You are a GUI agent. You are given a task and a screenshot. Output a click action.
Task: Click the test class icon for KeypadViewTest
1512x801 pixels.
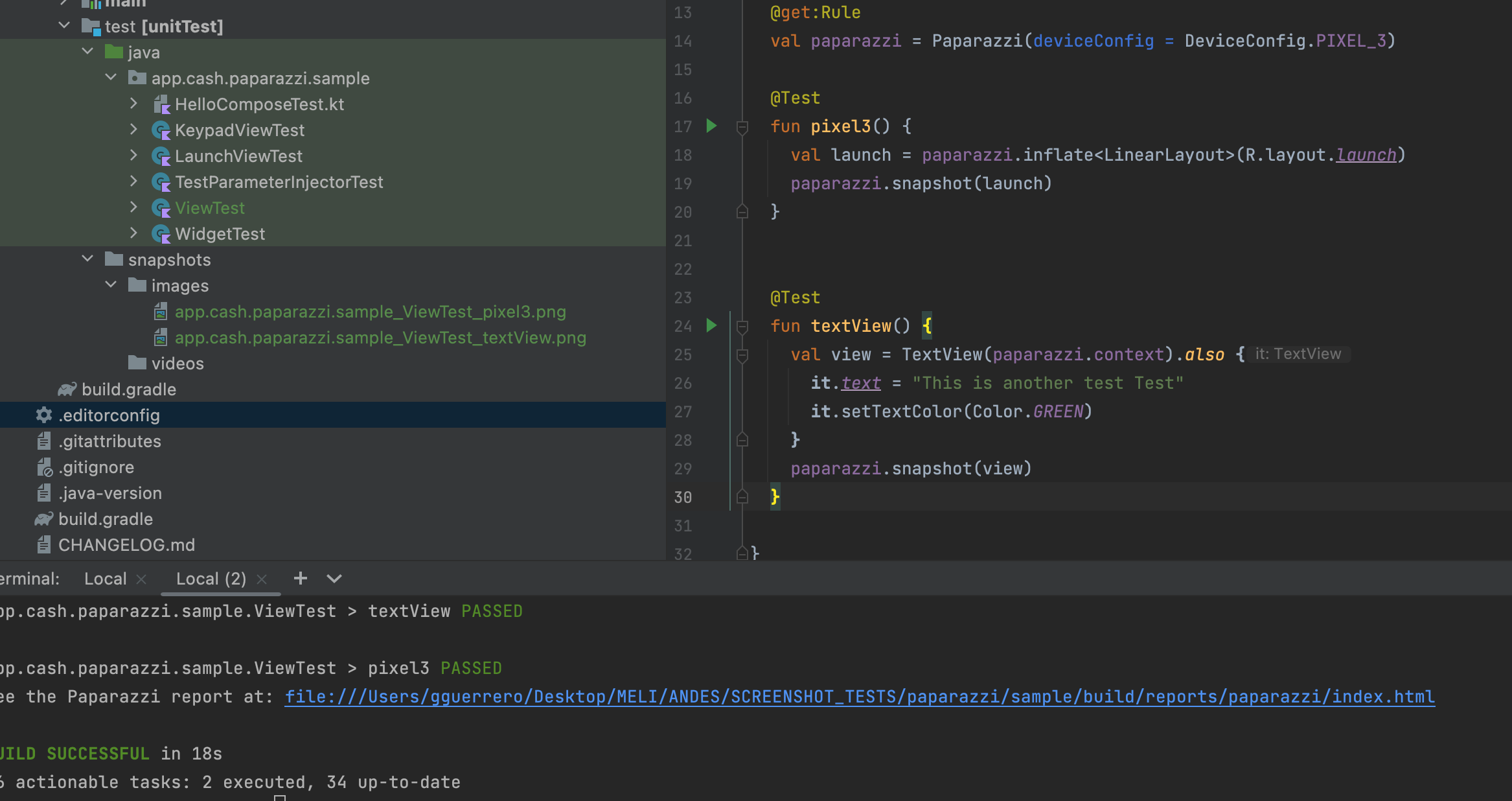pyautogui.click(x=161, y=130)
